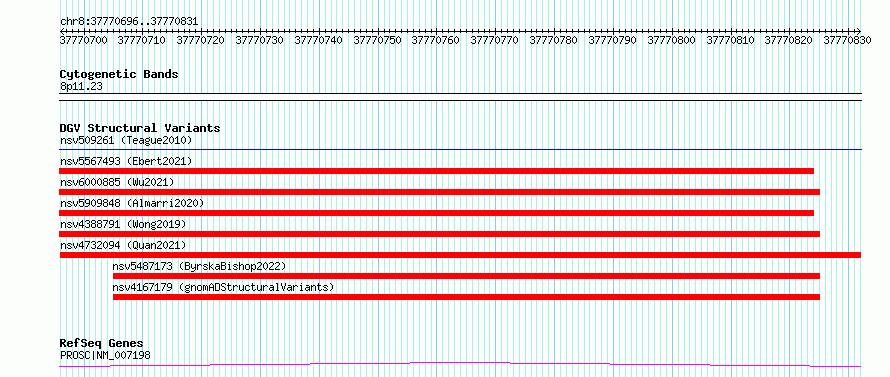Click ruler position 37770820
This screenshot has height=377, width=890.
789,40
